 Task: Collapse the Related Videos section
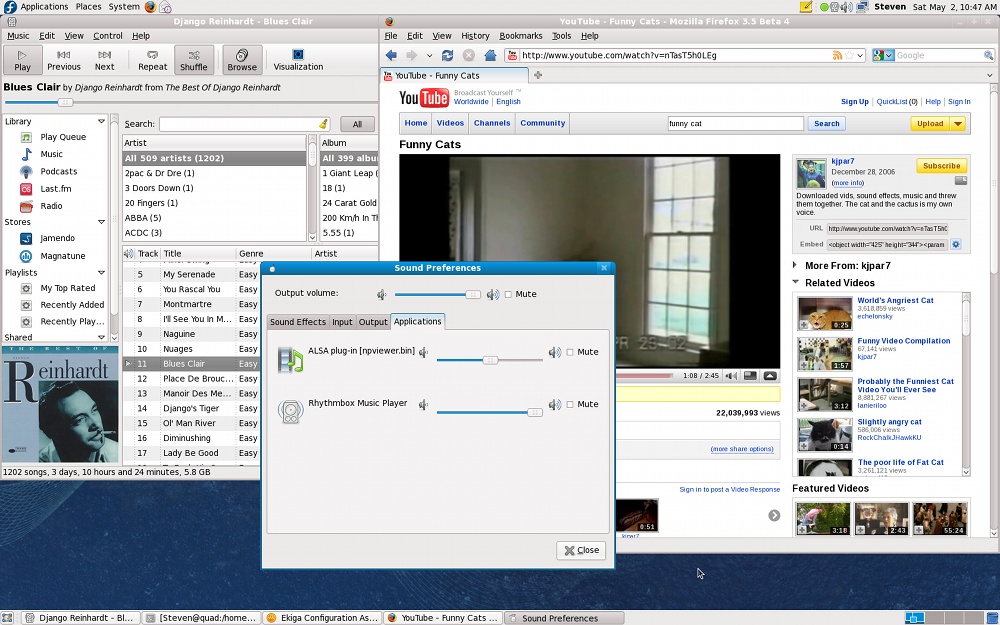click(795, 282)
